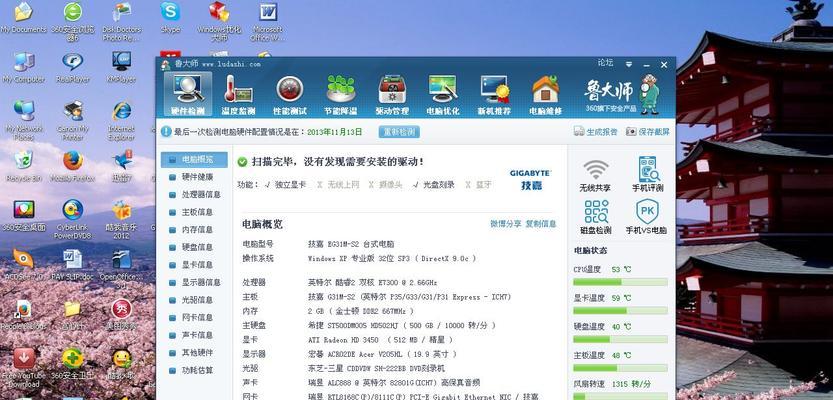Open Mozilla Firefox desktop icon
Image resolution: width=833 pixels, height=400 pixels.
73,166
